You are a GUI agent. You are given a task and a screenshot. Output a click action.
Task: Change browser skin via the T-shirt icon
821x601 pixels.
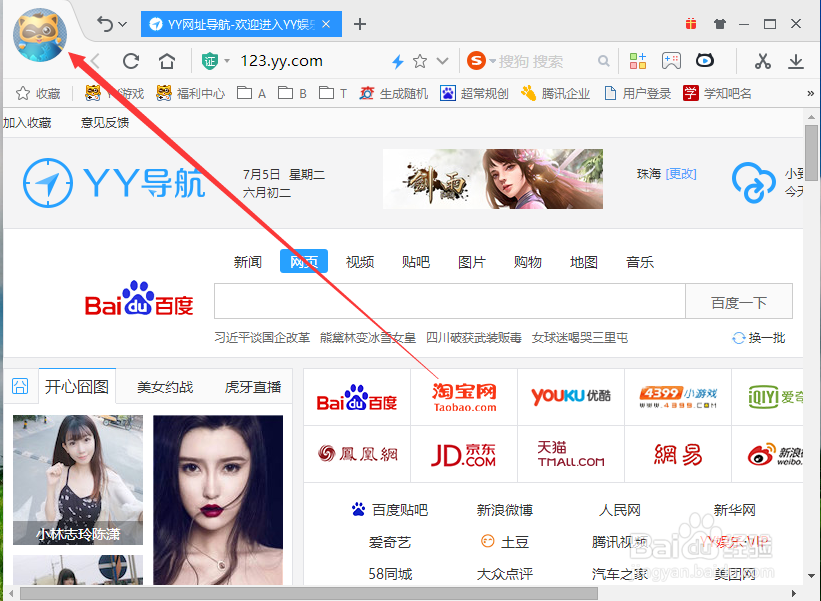(719, 22)
